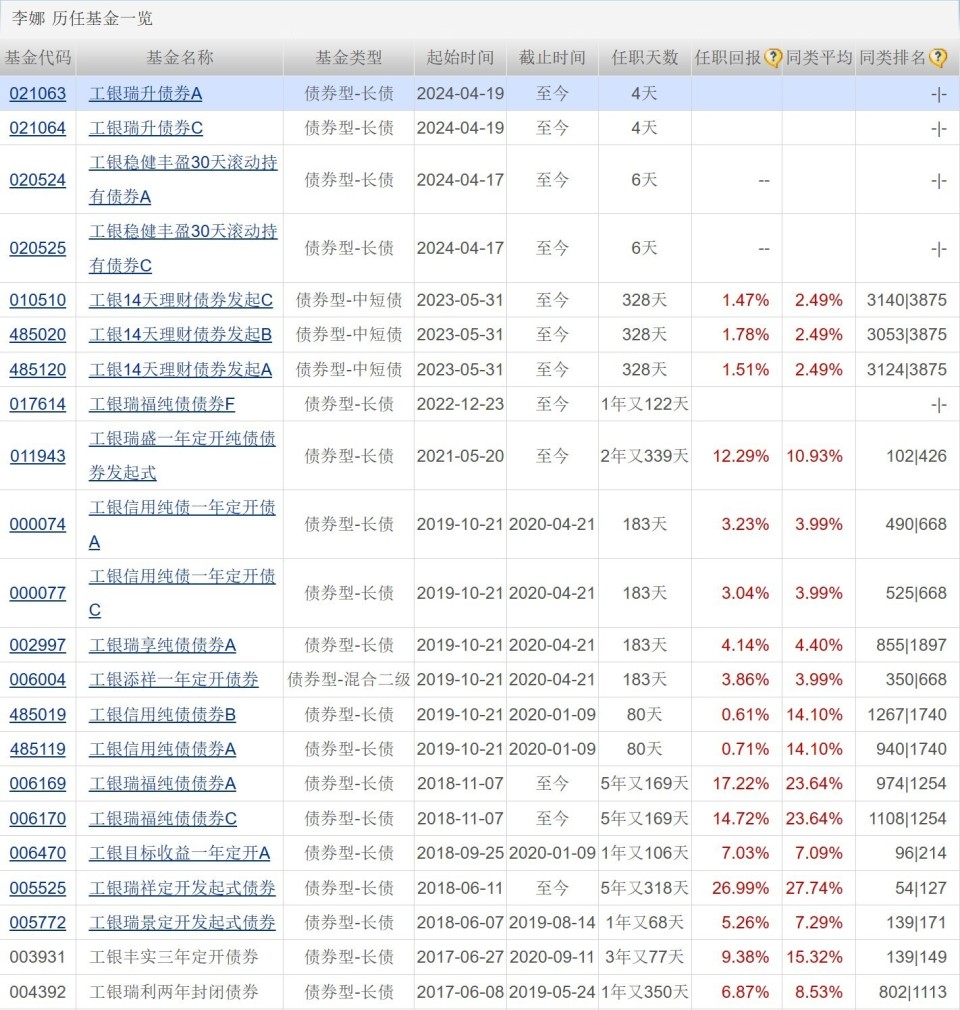This screenshot has width=960, height=1010.
Task: Open fund link 工银信用纯债债券B
Action: [x=162, y=715]
